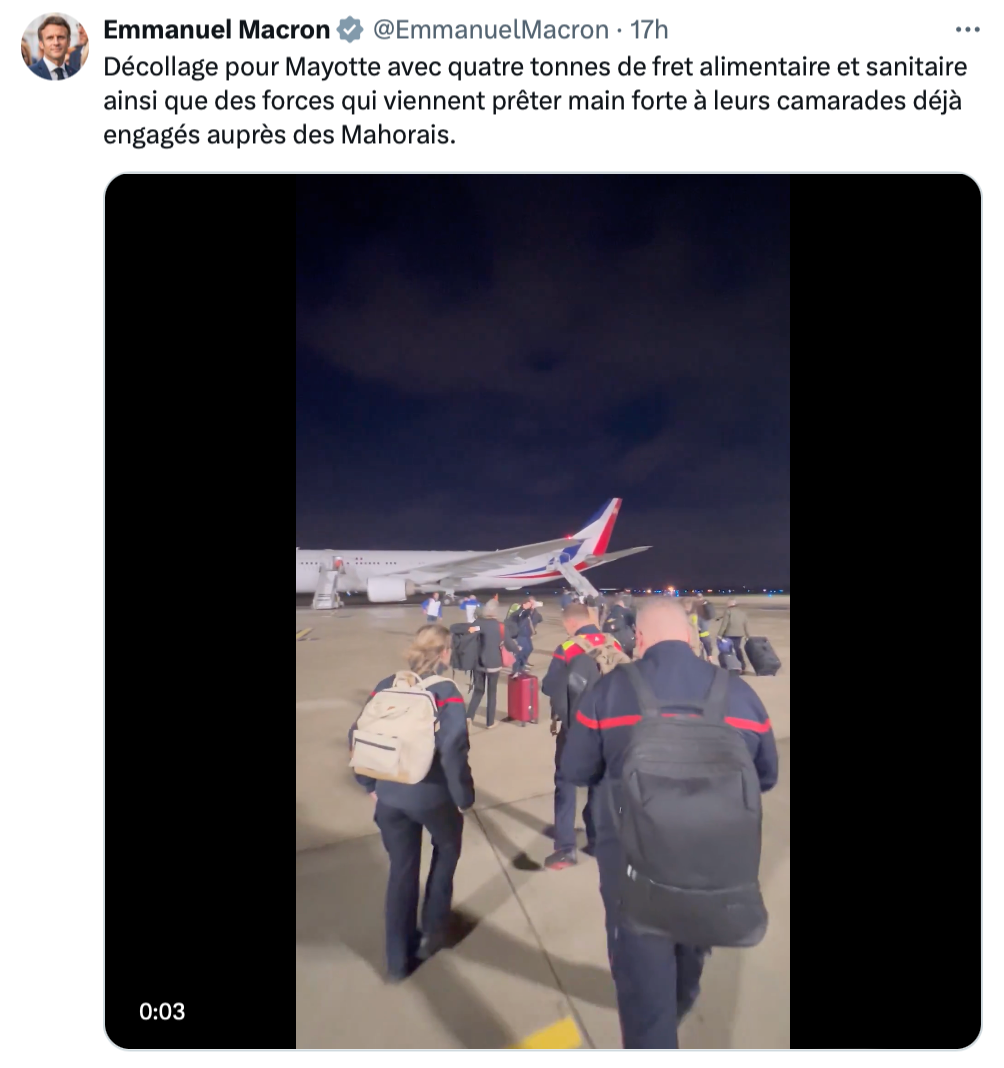Click the boarding stairs near plane's front
1004x1068 pixels.
tap(328, 583)
